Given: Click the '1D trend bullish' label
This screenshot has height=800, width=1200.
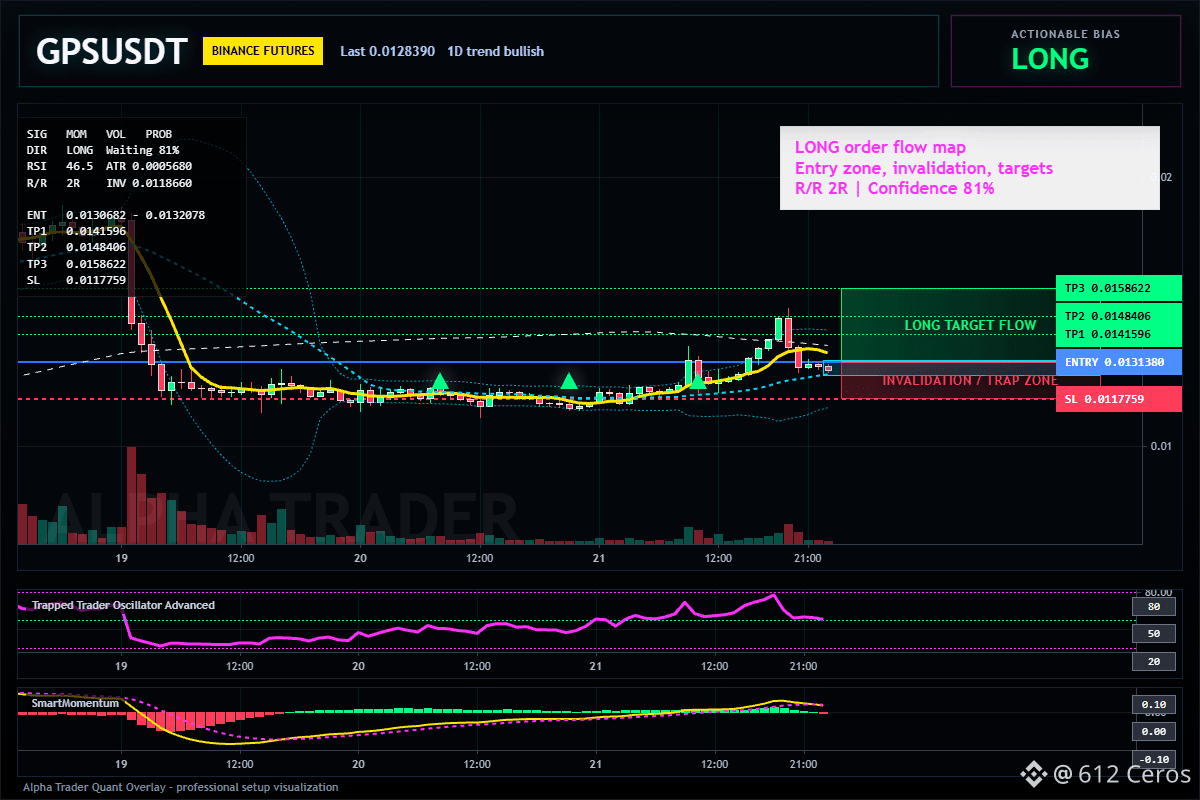Looking at the screenshot, I should coord(496,51).
